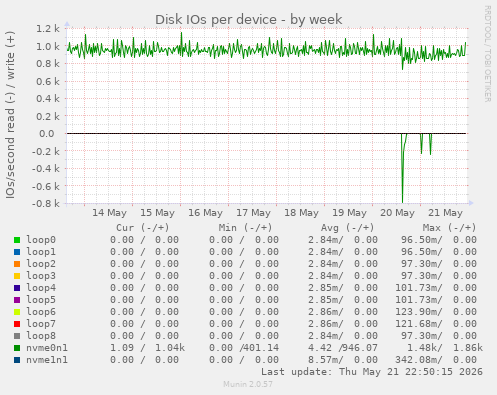Click the 'Min (-/+)' column header

pyautogui.click(x=245, y=228)
